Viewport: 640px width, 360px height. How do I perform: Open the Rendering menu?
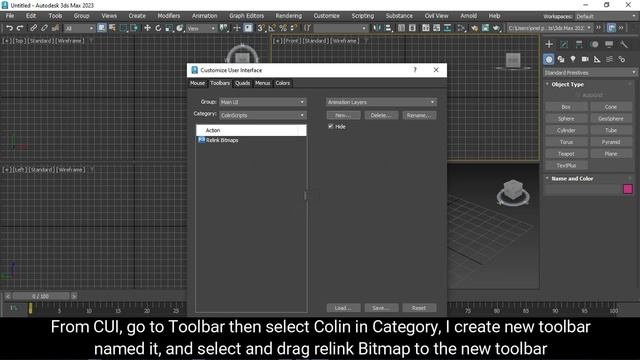point(289,16)
